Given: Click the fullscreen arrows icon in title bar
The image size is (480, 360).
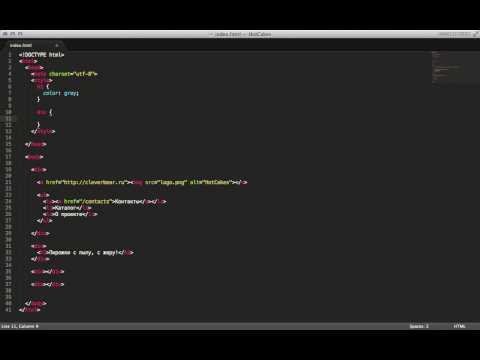Looking at the screenshot, I should point(475,34).
